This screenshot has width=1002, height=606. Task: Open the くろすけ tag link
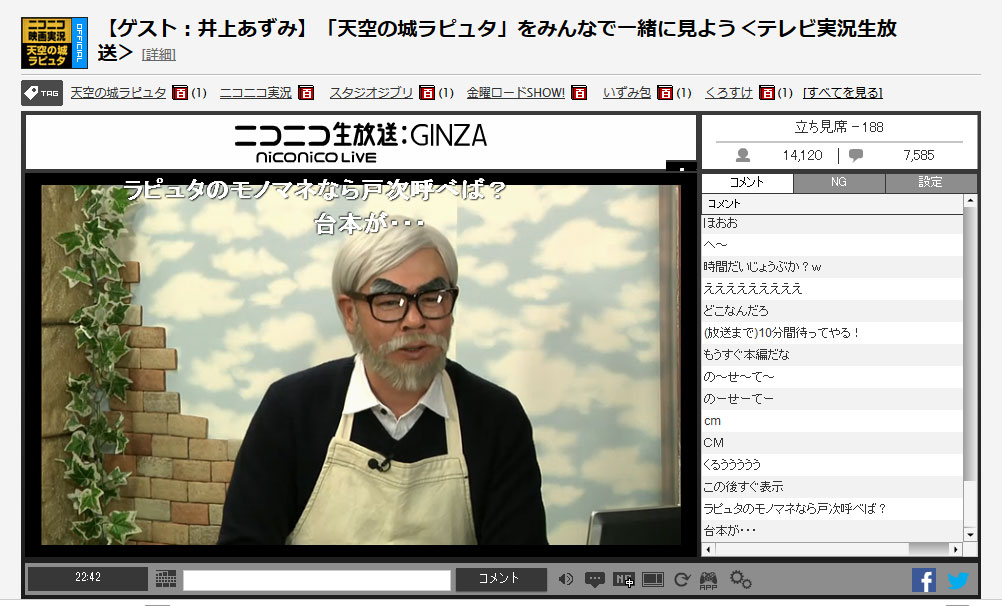729,93
